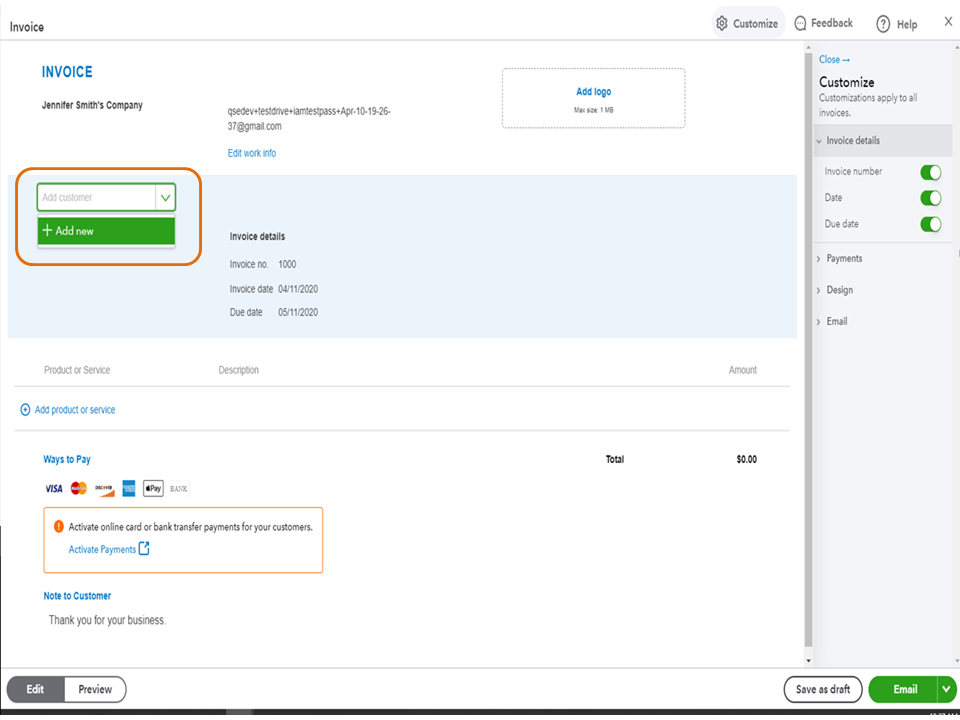This screenshot has width=960, height=720.
Task: Click the scrollbar up arrow
Action: click(x=808, y=47)
